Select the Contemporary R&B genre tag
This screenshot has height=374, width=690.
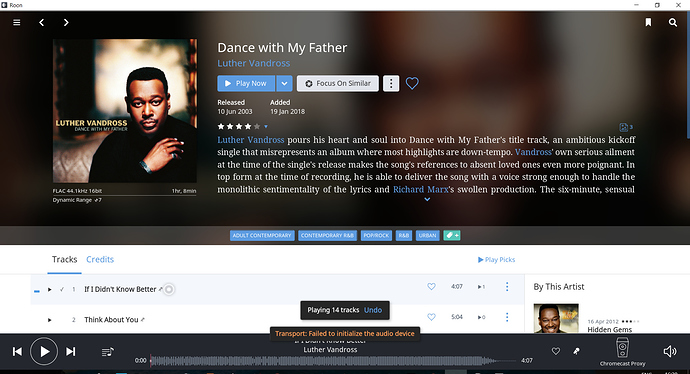(327, 235)
